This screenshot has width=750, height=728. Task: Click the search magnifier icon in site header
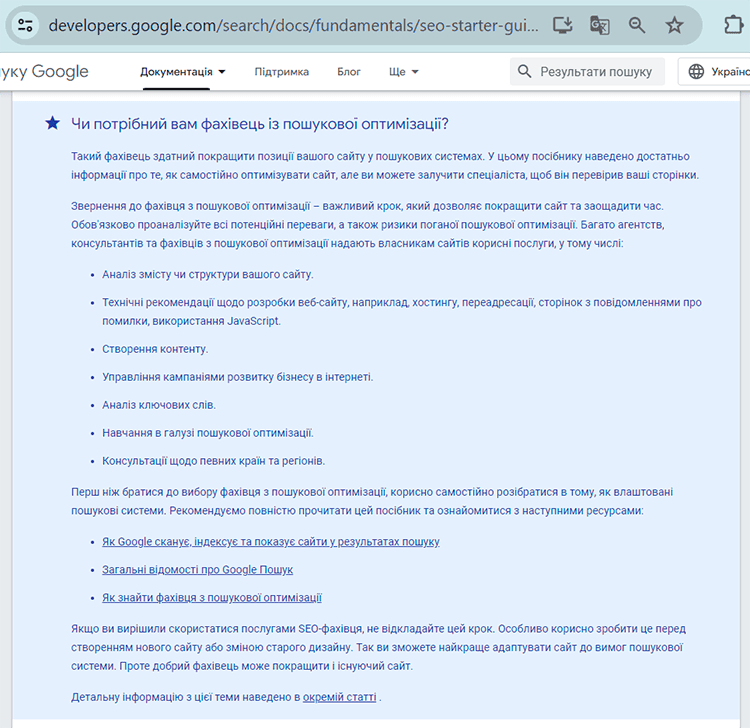click(524, 71)
